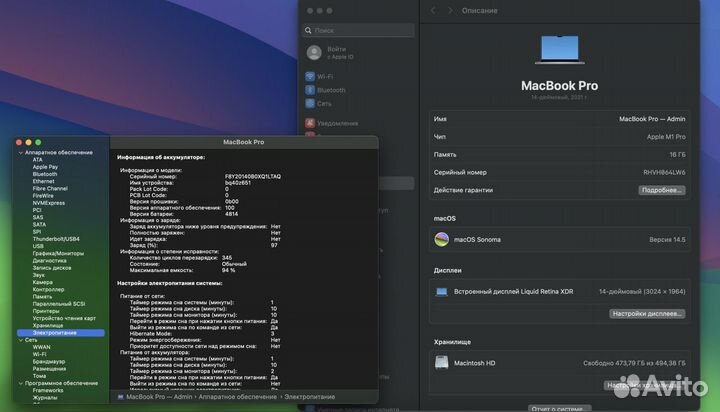Select SPI item
The width and height of the screenshot is (720, 412).
tap(37, 232)
